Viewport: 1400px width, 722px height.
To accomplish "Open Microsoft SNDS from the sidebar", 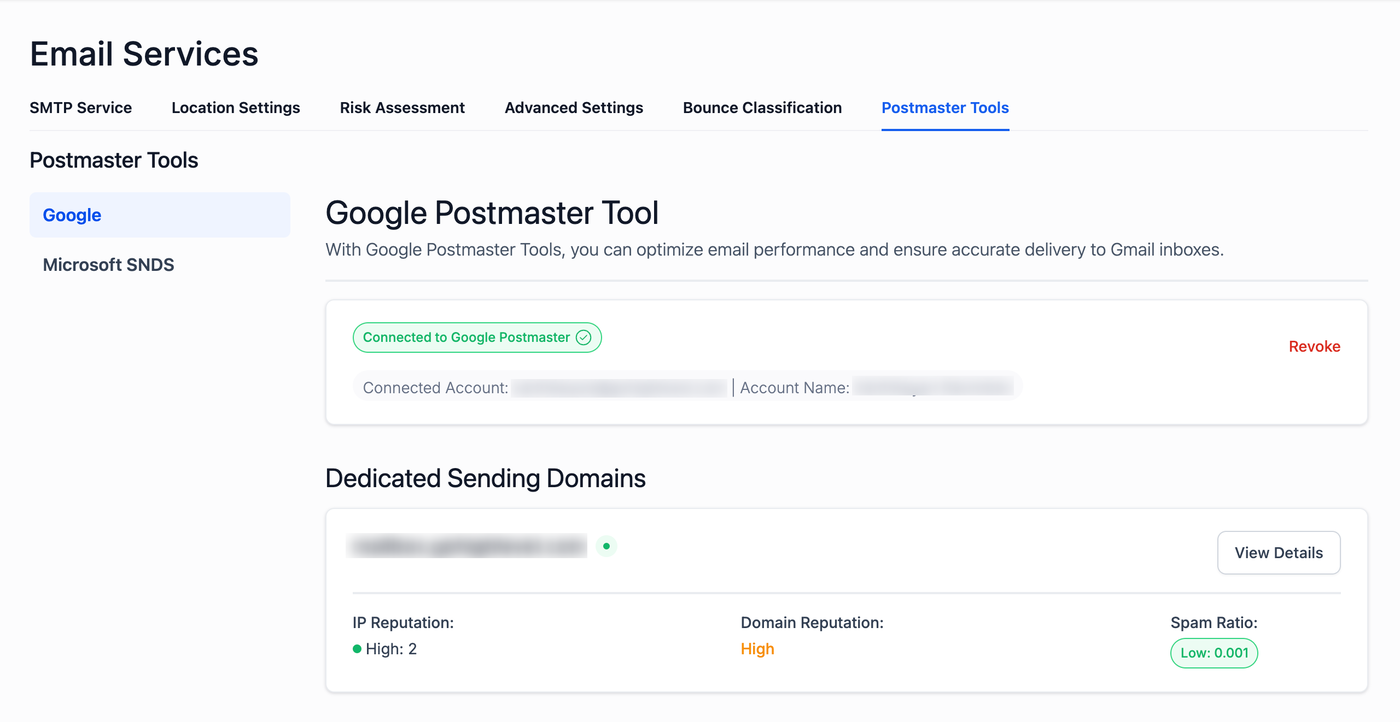I will click(x=109, y=265).
